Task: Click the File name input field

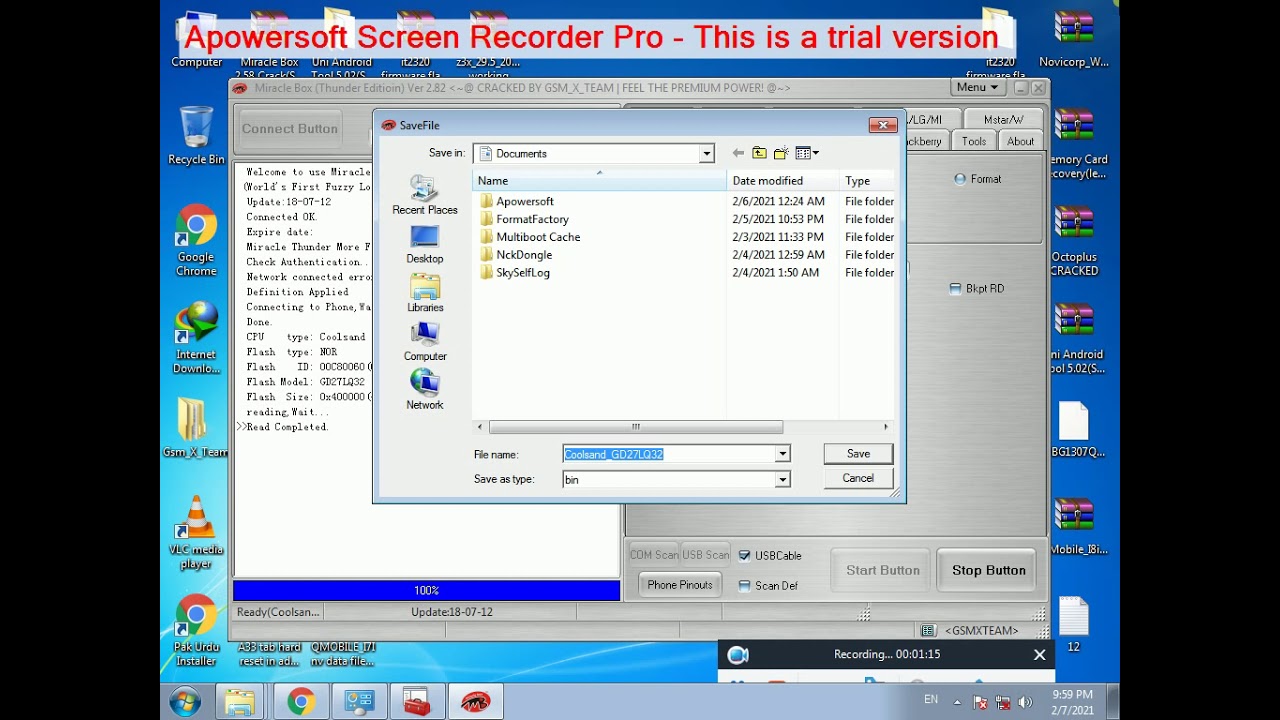Action: click(669, 454)
